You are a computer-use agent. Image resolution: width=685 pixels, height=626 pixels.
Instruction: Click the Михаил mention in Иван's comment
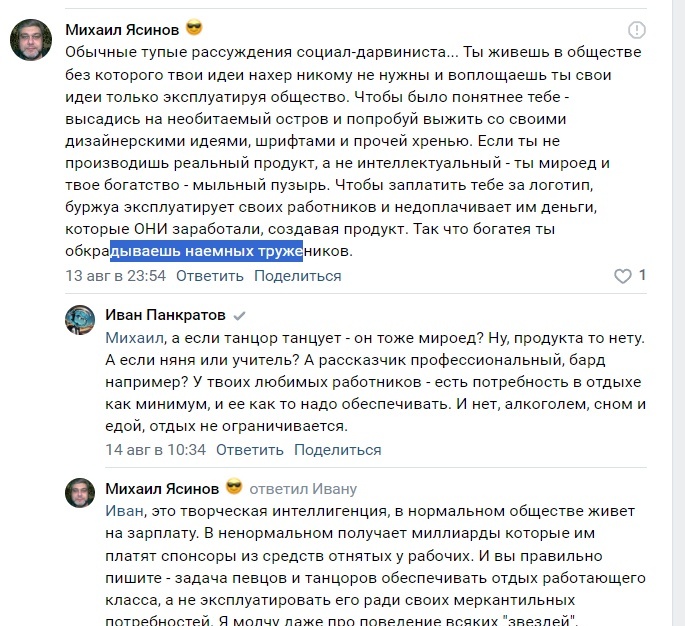click(135, 338)
